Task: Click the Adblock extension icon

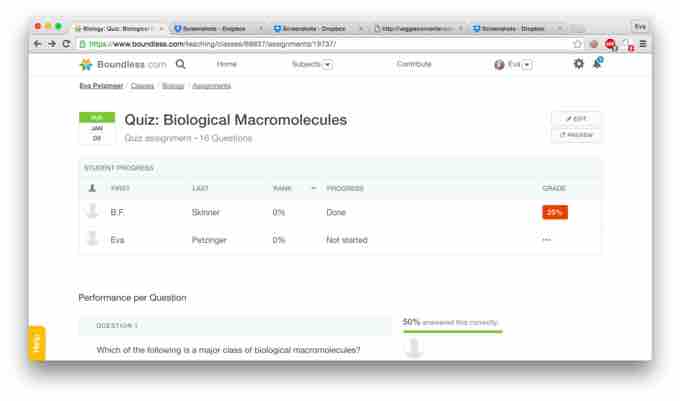Action: pyautogui.click(x=610, y=45)
